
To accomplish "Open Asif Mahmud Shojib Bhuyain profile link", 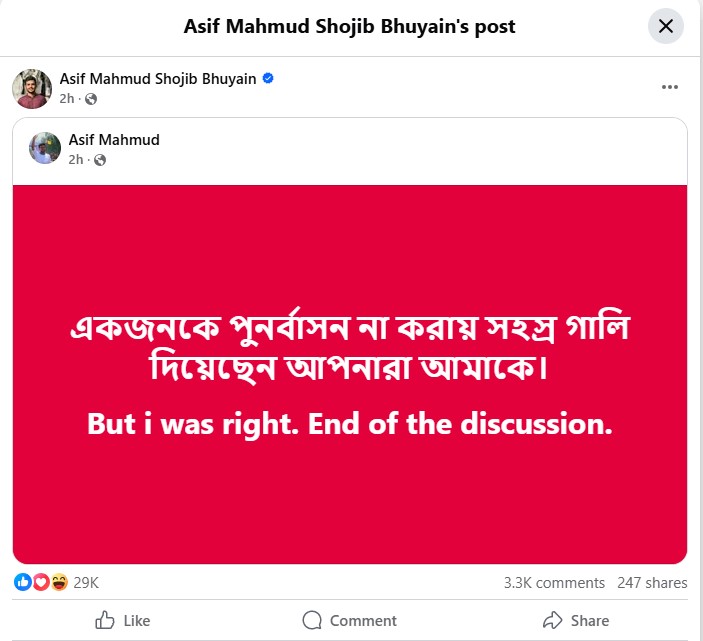I will (x=158, y=79).
